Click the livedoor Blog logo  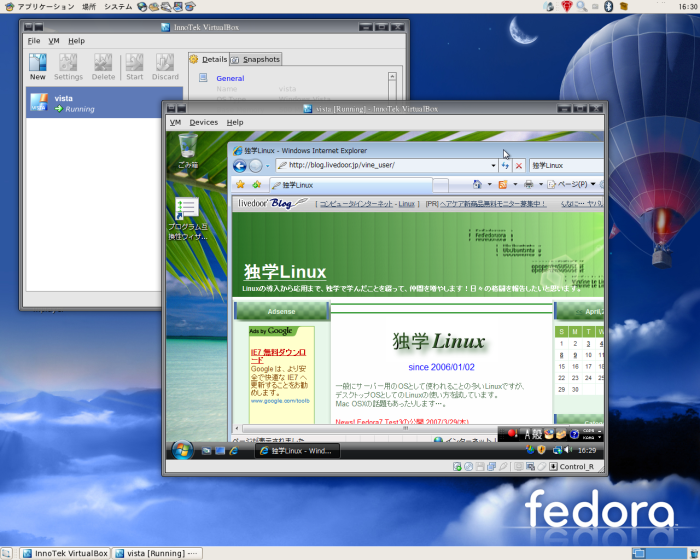point(271,203)
